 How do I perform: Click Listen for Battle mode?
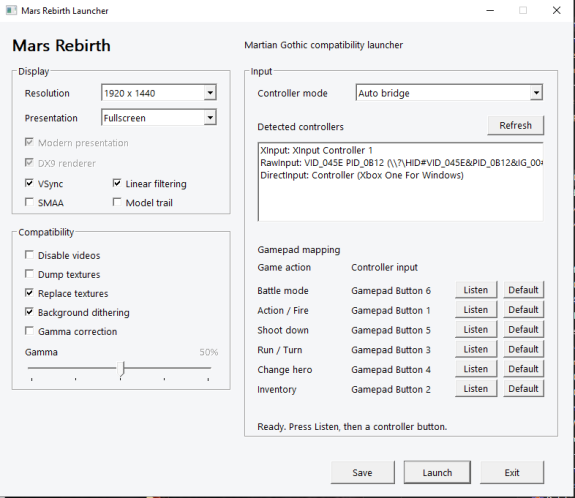[476, 290]
